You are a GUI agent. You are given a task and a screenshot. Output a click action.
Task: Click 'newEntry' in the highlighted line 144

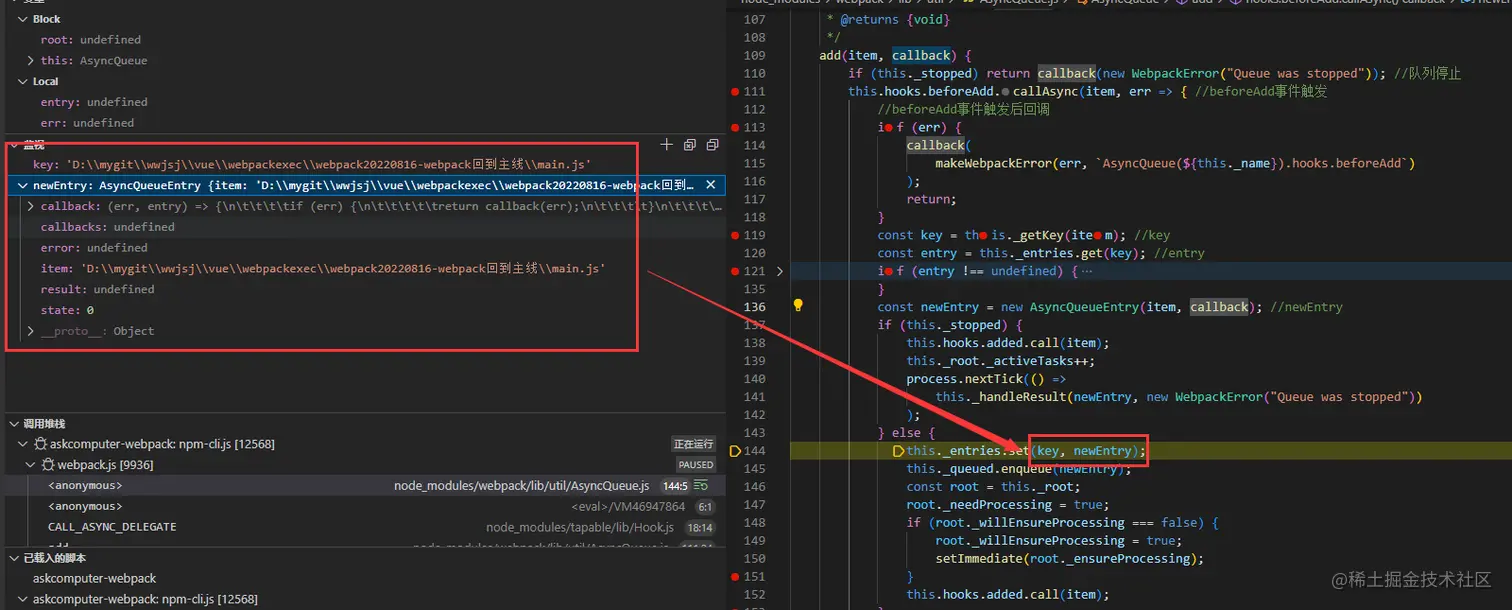1103,451
